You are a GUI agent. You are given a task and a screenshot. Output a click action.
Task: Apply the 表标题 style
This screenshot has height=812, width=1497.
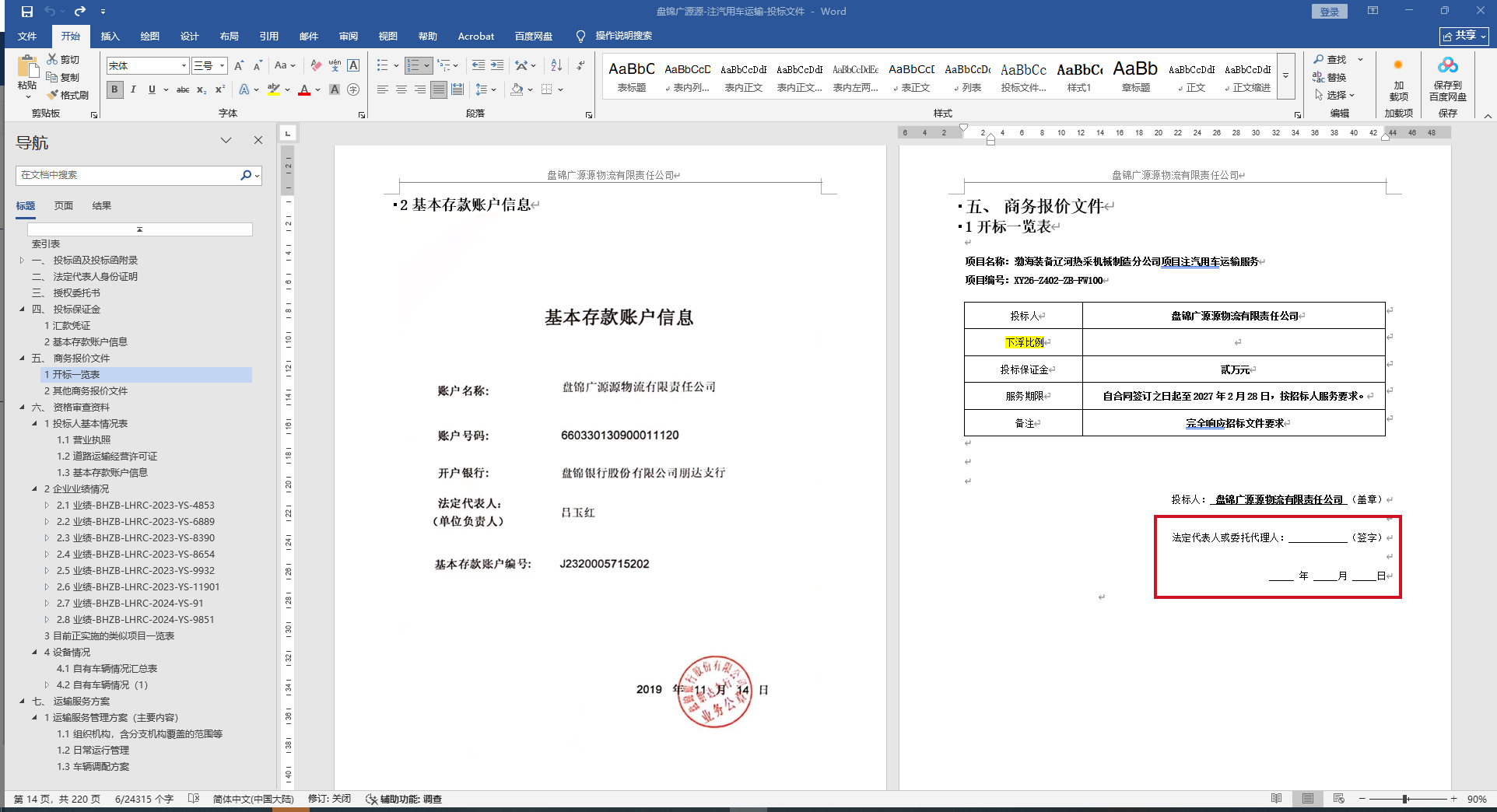coord(632,75)
